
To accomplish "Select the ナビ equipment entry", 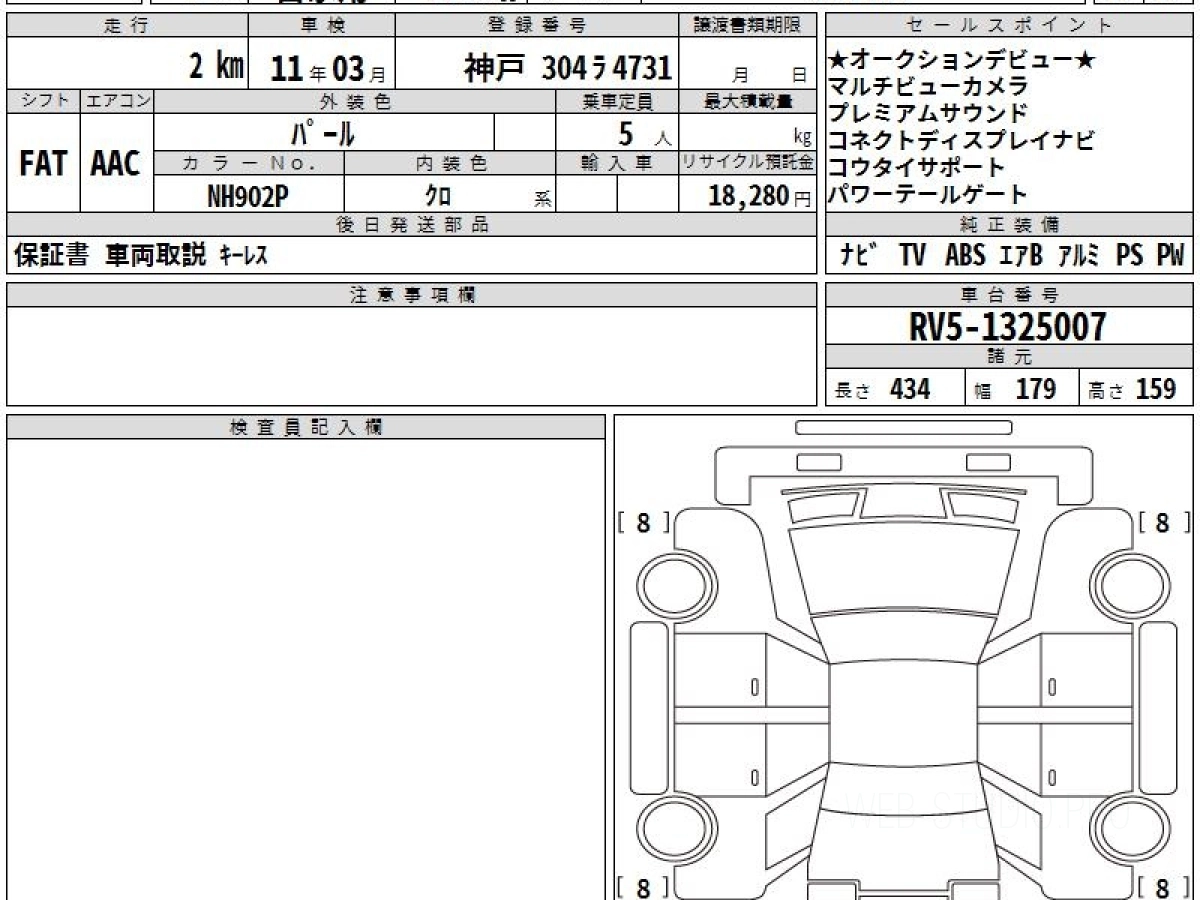I will tap(859, 256).
